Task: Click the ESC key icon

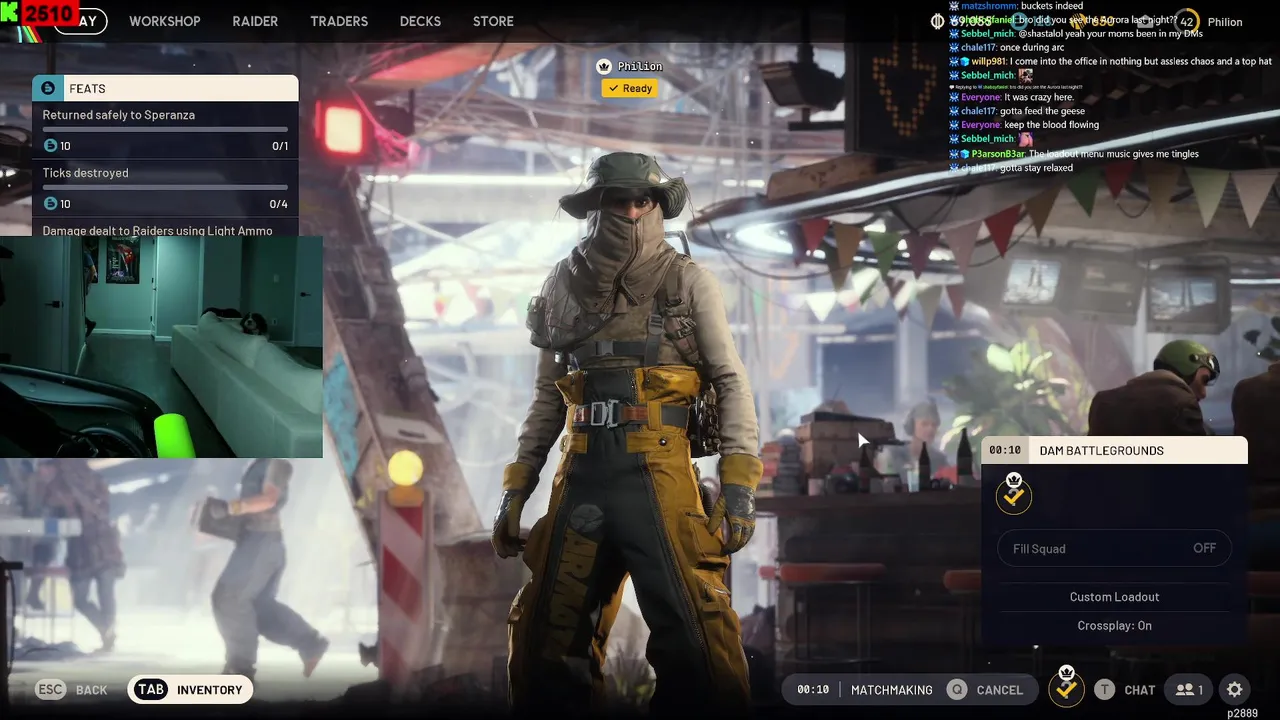Action: tap(52, 689)
